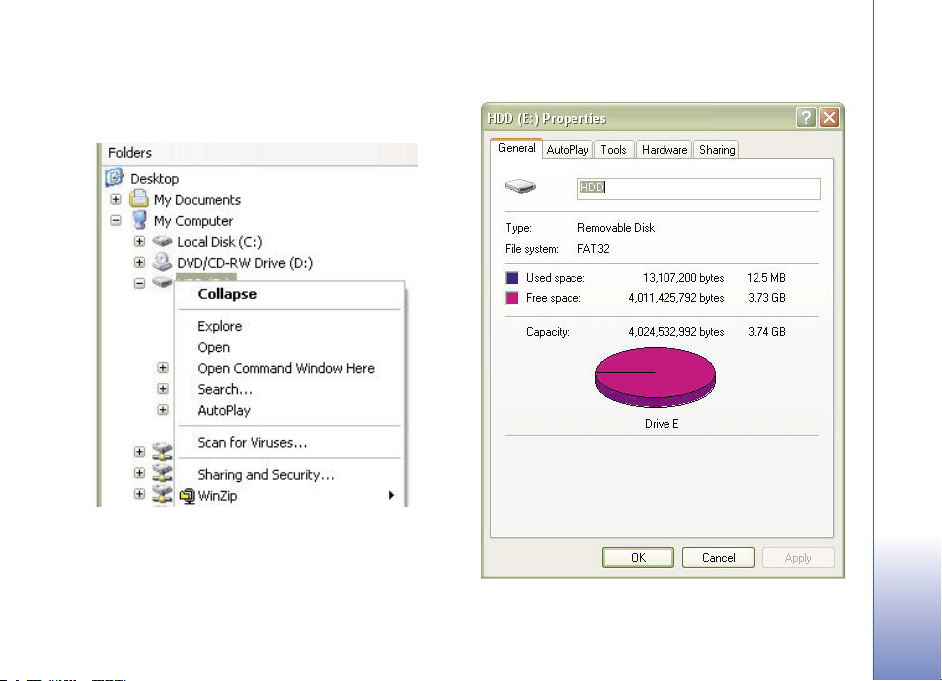Select the Local Disk (C:) drive icon

(x=162, y=241)
